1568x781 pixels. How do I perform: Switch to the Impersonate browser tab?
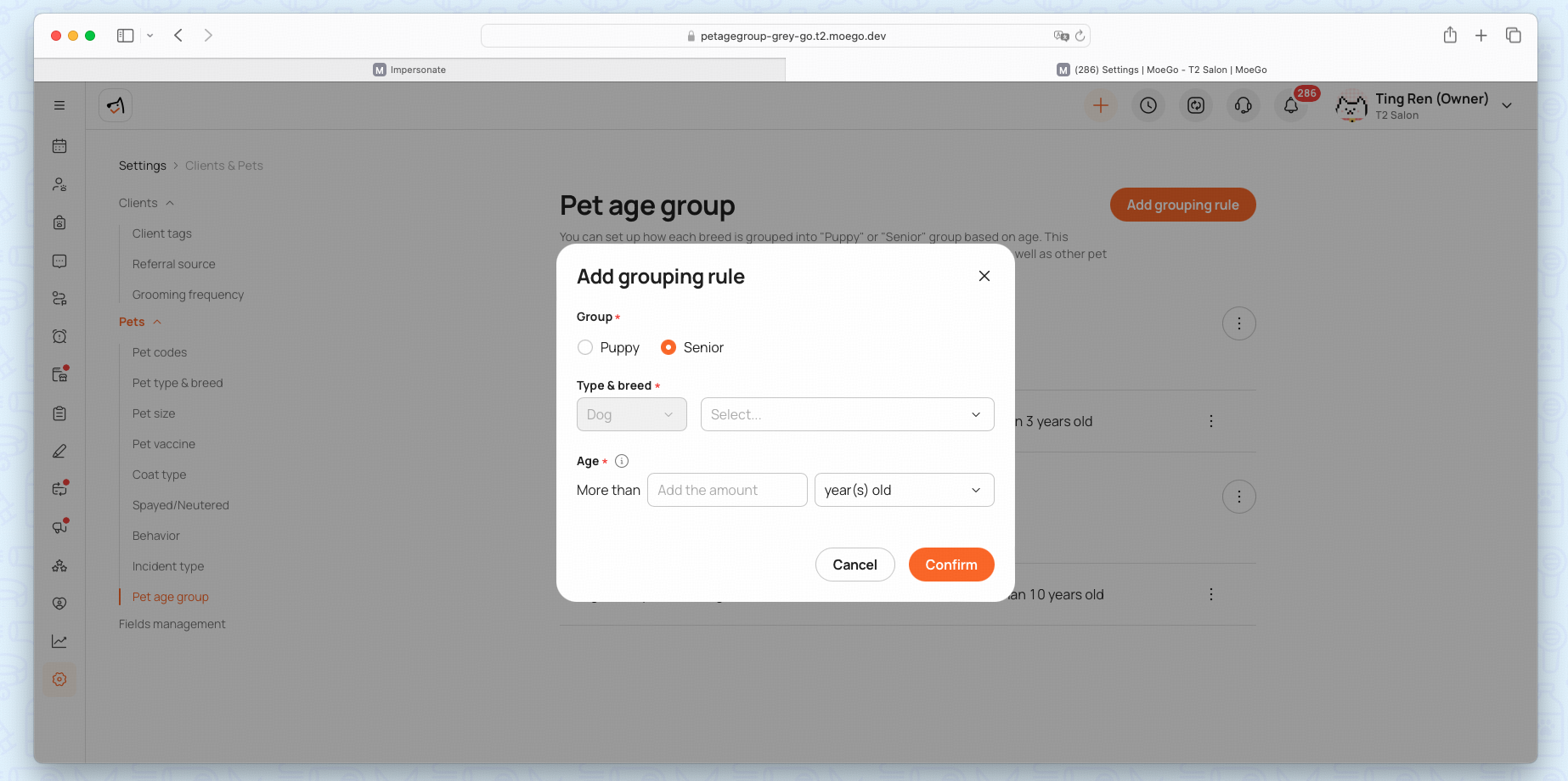(x=409, y=70)
